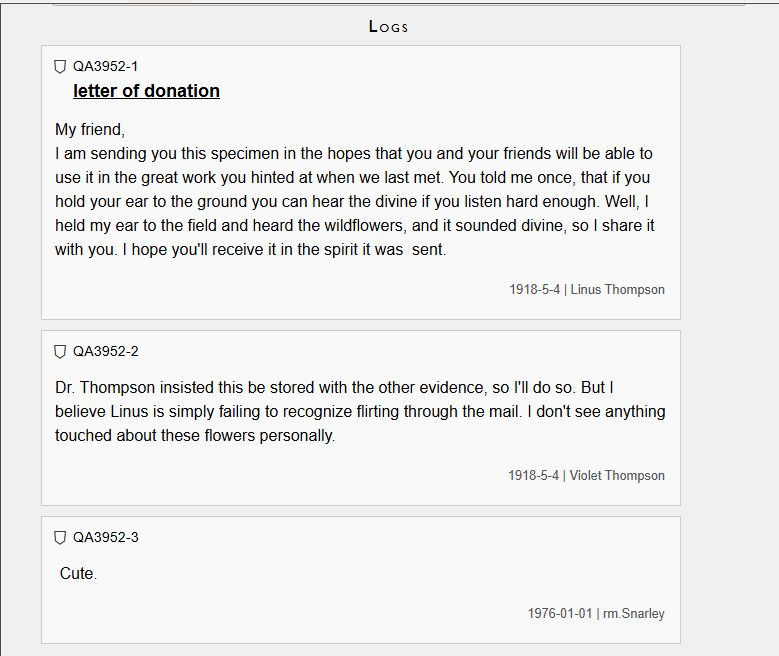
Task: Click the shield icon beside QA3952-1
Action: pyautogui.click(x=60, y=67)
